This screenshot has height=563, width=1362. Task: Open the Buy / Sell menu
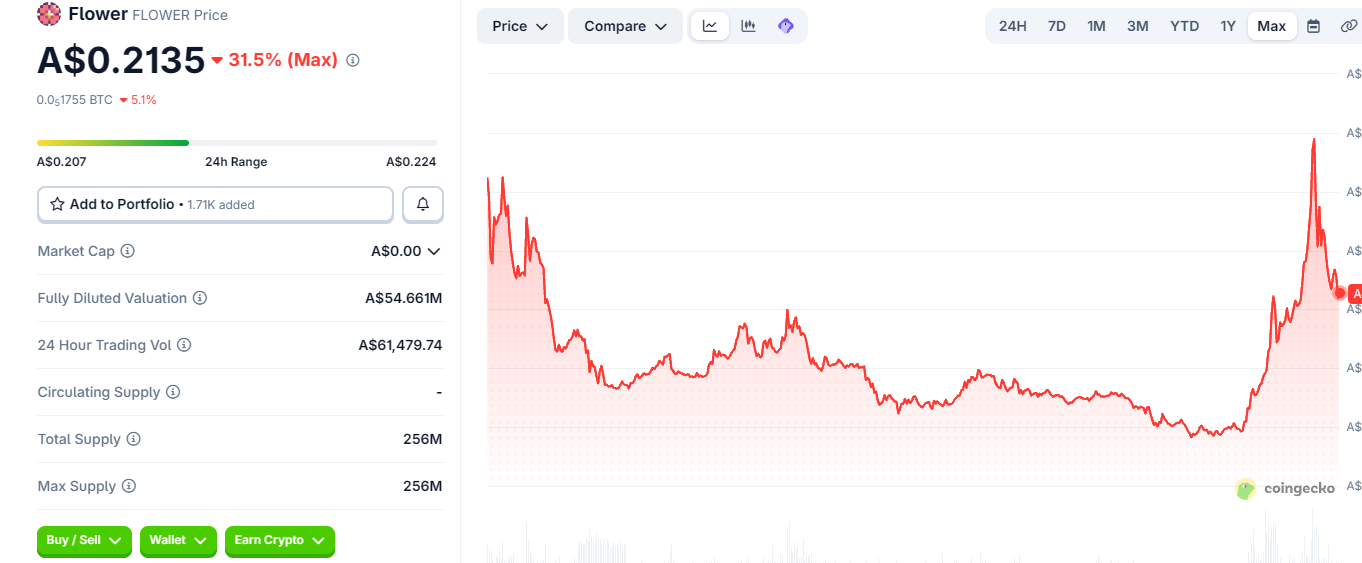84,540
